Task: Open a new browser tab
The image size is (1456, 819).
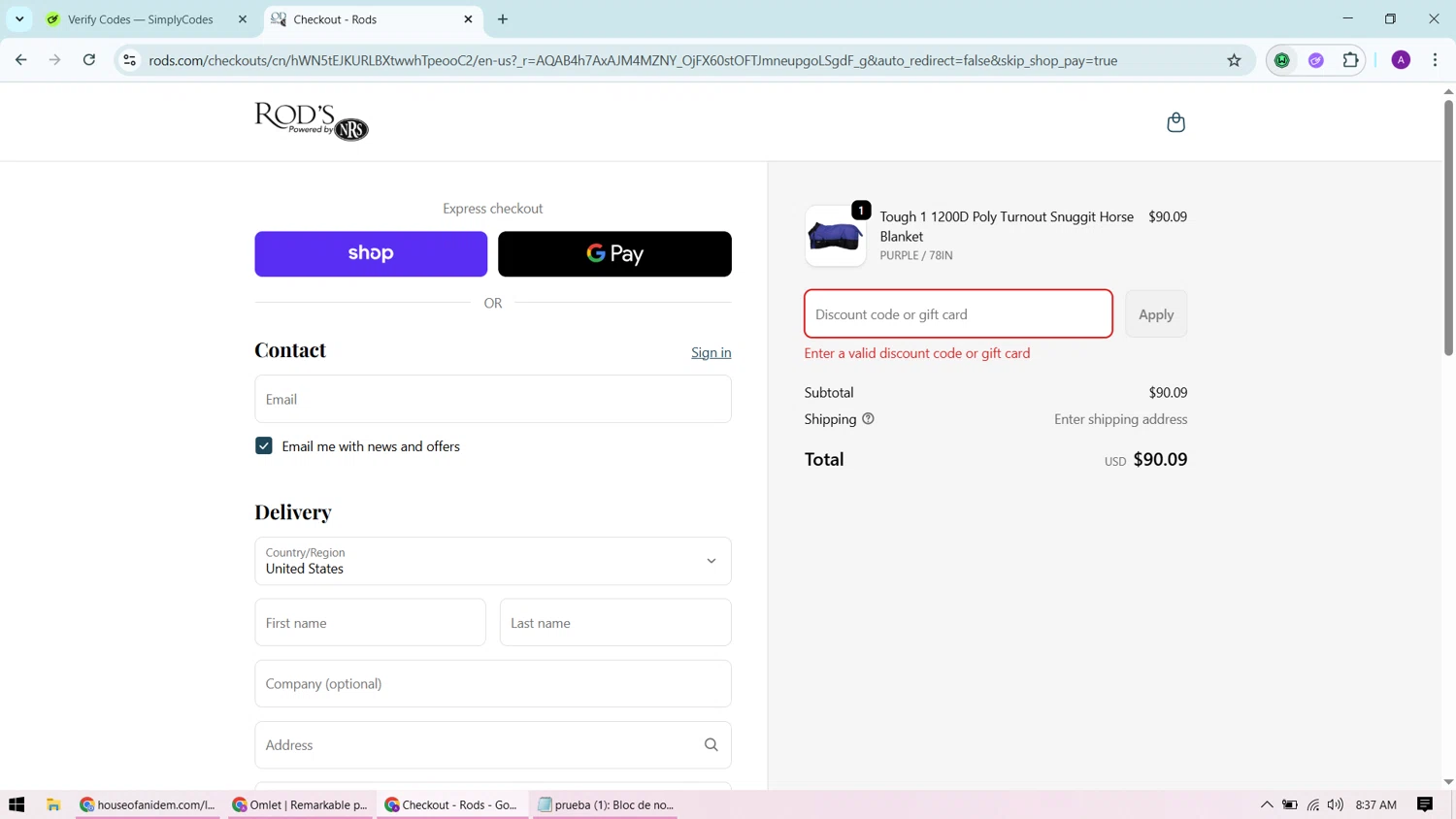Action: click(503, 19)
